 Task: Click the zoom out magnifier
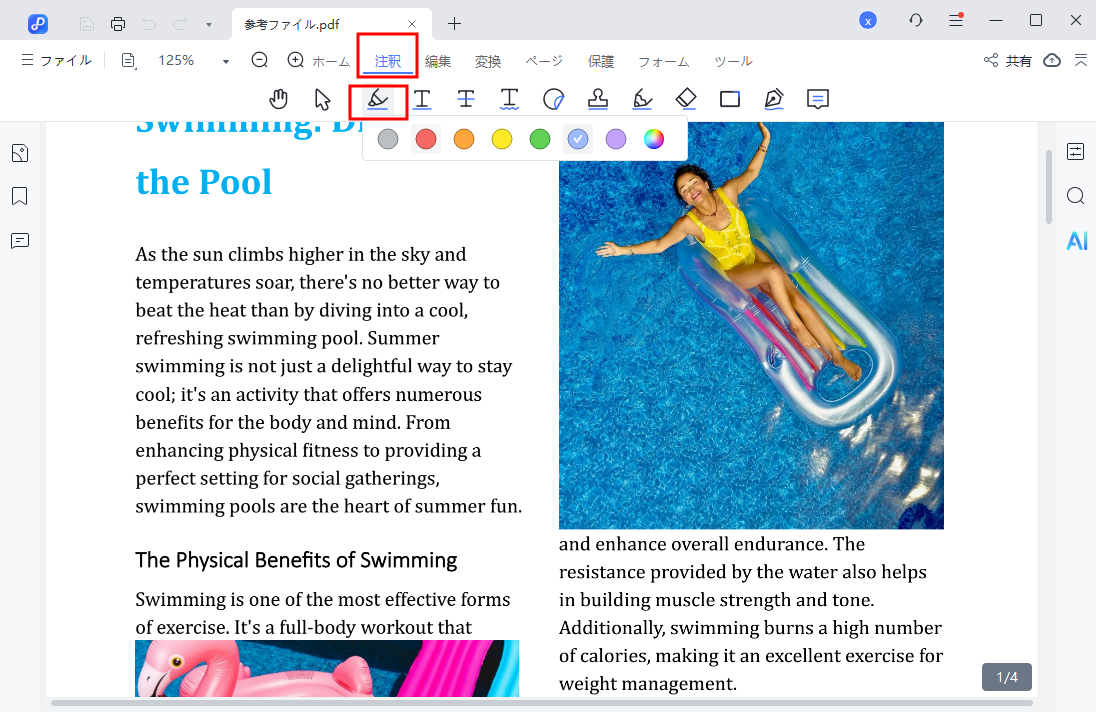pyautogui.click(x=260, y=60)
